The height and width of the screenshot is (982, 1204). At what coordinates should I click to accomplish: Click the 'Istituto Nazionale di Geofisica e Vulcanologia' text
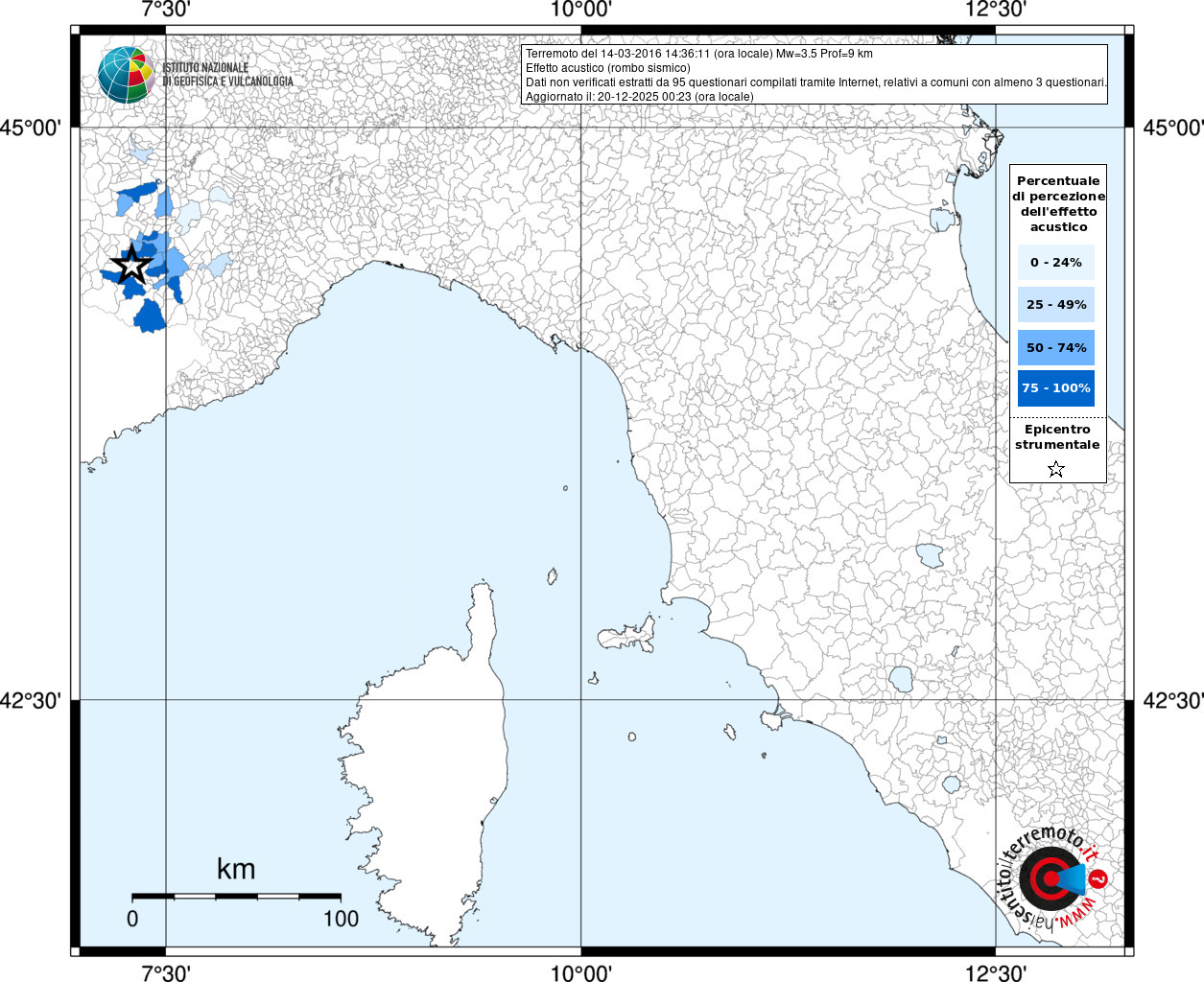[227, 75]
